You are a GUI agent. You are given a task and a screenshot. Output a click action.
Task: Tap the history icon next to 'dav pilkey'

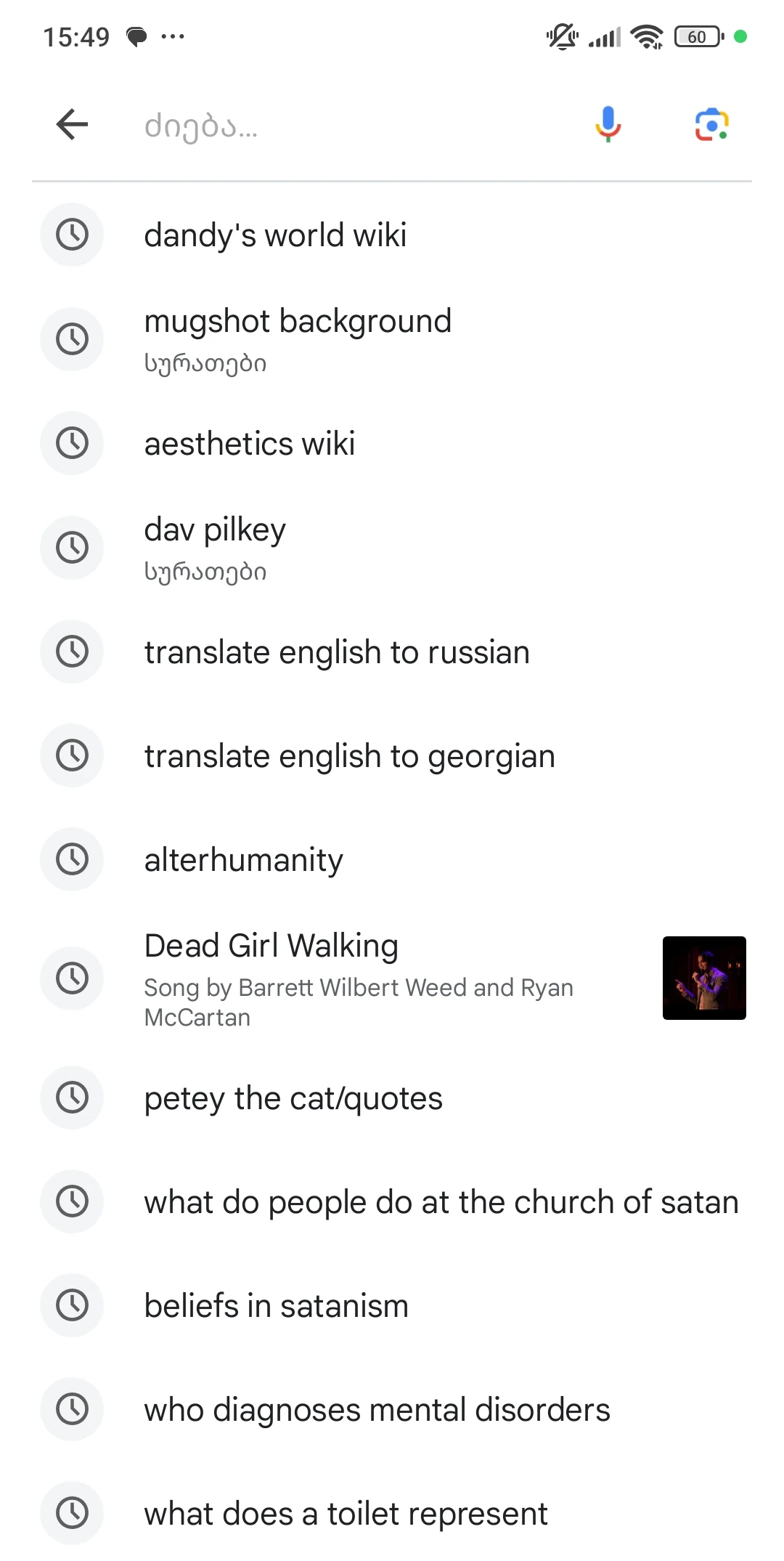click(71, 547)
